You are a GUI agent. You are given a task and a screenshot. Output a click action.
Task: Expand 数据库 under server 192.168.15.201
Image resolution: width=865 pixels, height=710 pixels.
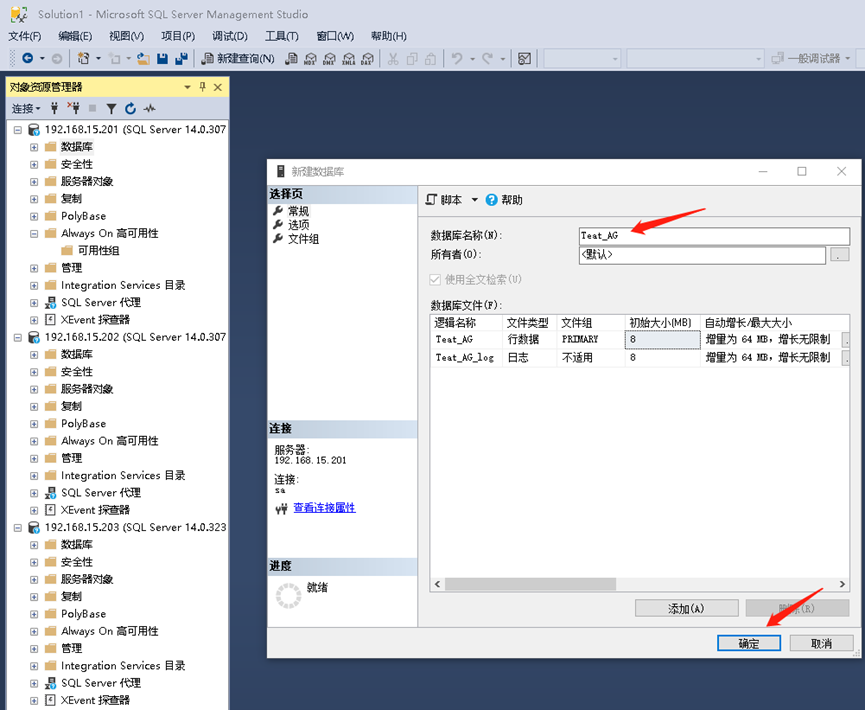point(34,147)
